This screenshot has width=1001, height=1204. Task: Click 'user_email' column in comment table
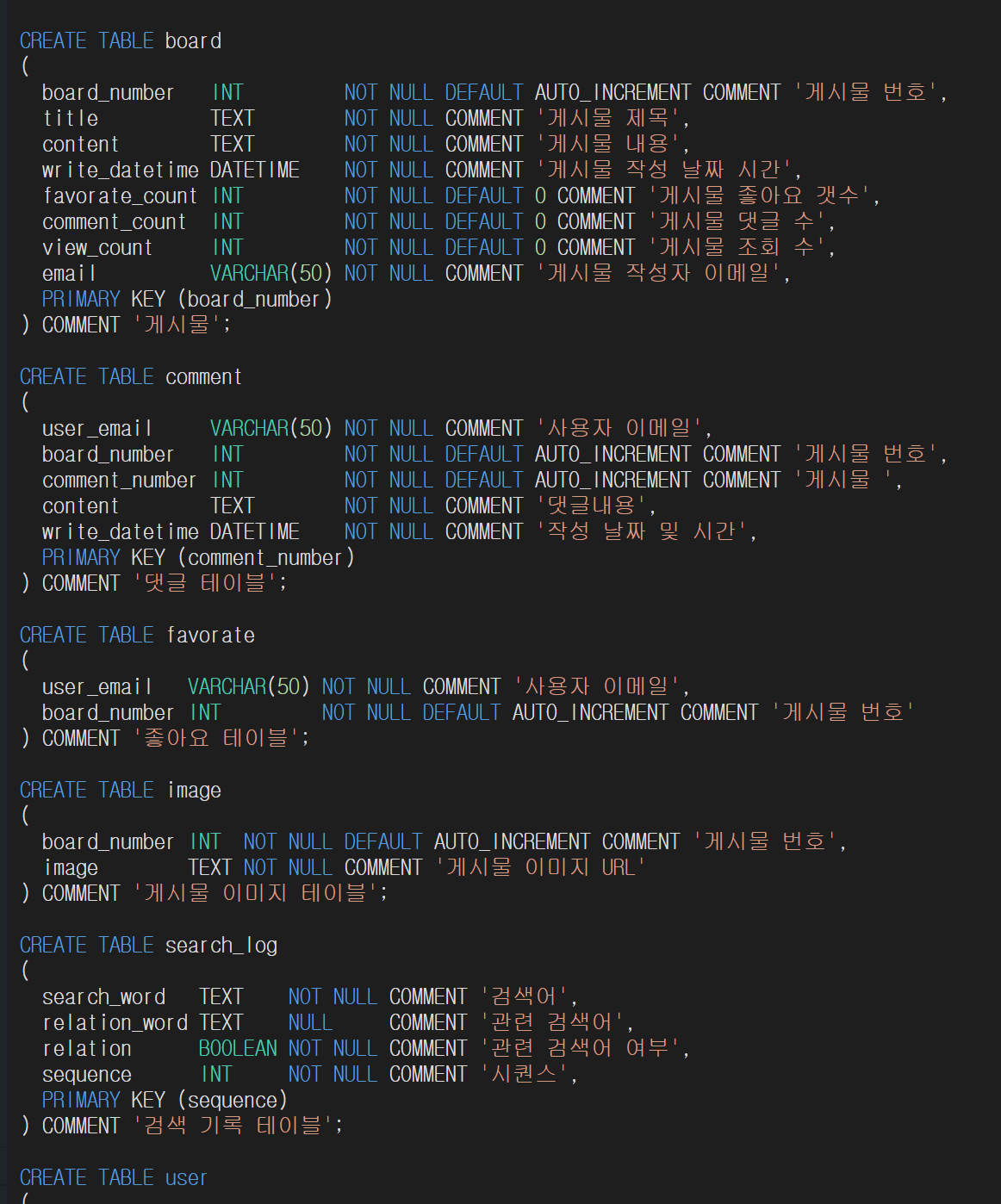coord(97,428)
